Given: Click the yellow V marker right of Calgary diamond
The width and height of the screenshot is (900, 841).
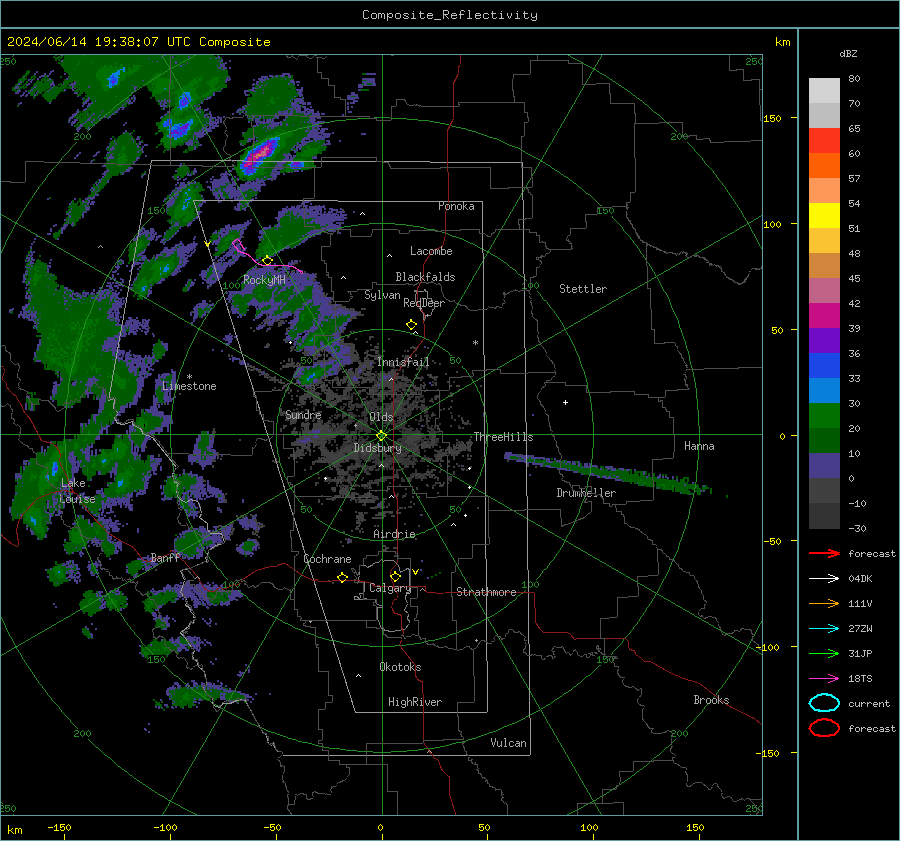Looking at the screenshot, I should (415, 572).
